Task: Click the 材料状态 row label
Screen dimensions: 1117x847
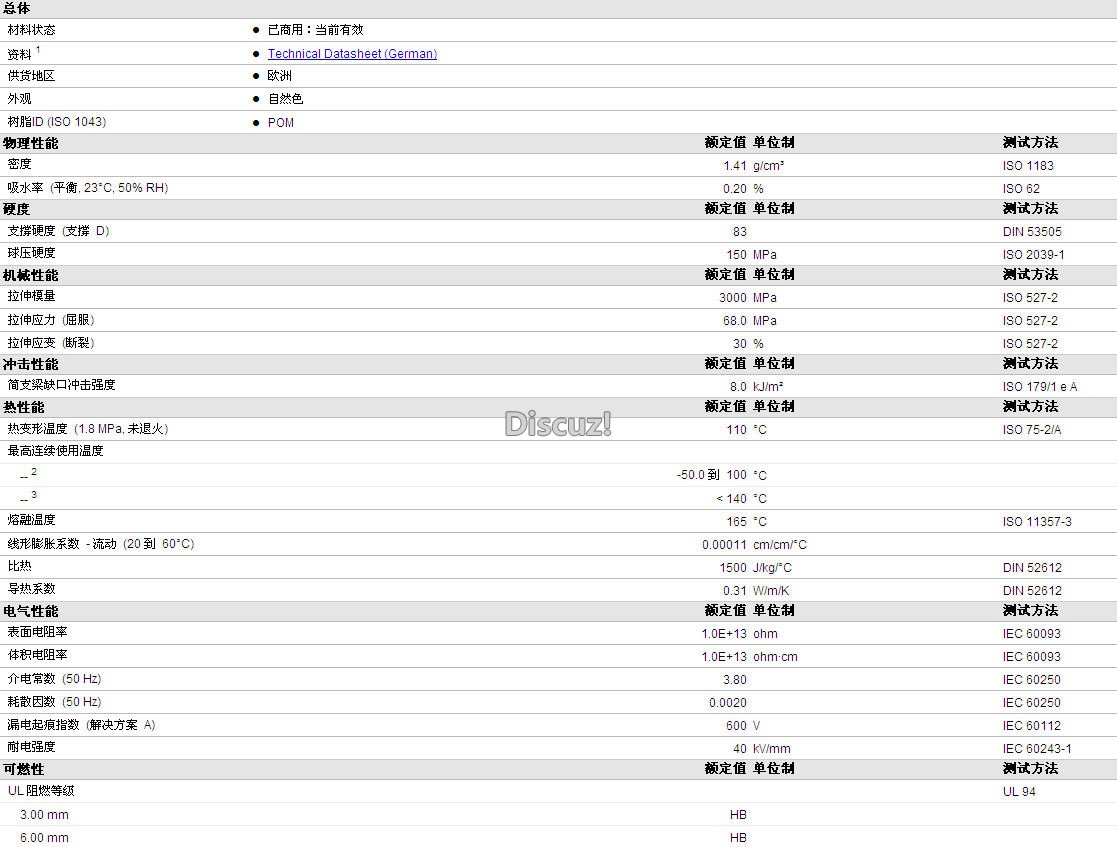Action: pos(31,30)
